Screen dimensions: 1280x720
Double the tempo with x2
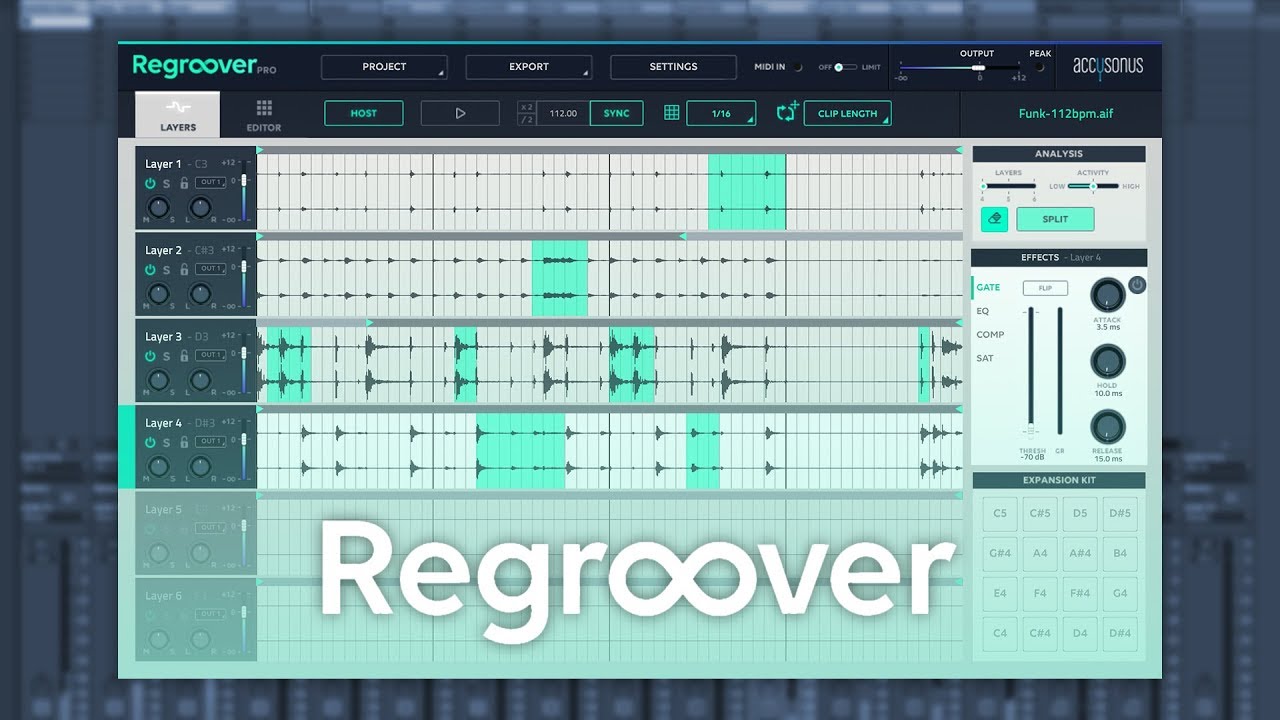527,107
